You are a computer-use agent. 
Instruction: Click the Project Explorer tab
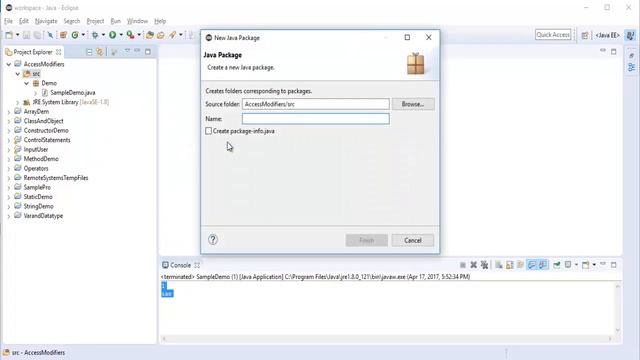coord(33,52)
